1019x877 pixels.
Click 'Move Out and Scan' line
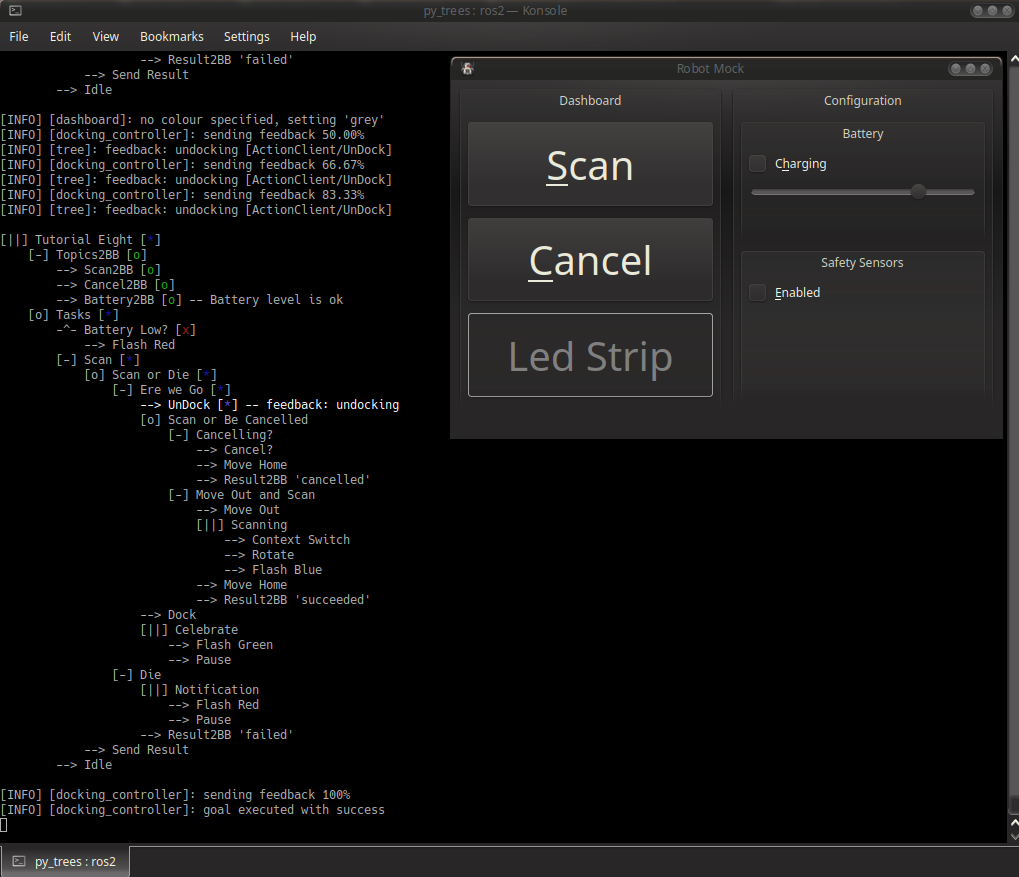coord(242,495)
